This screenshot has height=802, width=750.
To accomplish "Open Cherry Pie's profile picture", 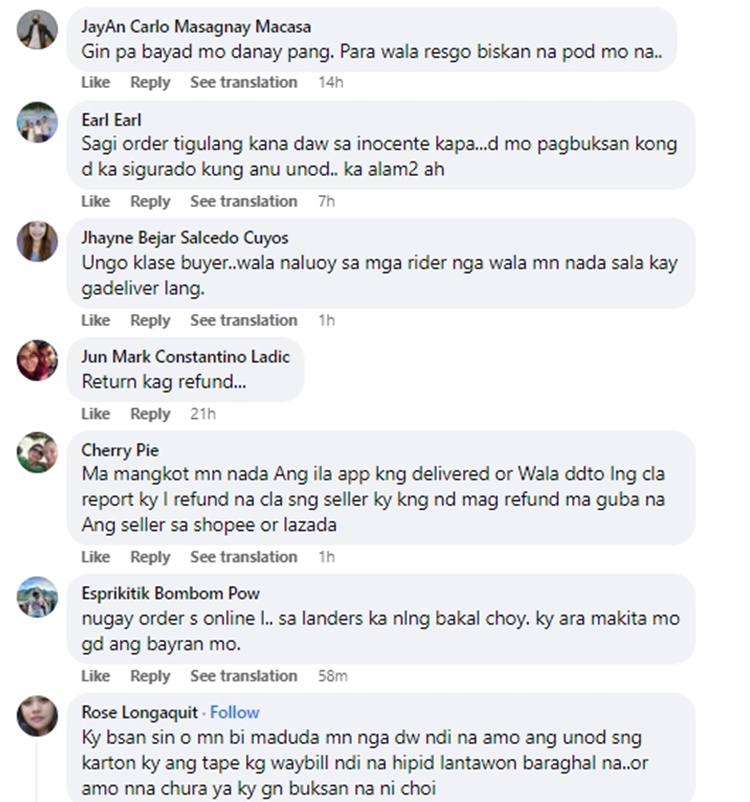I will 37,452.
